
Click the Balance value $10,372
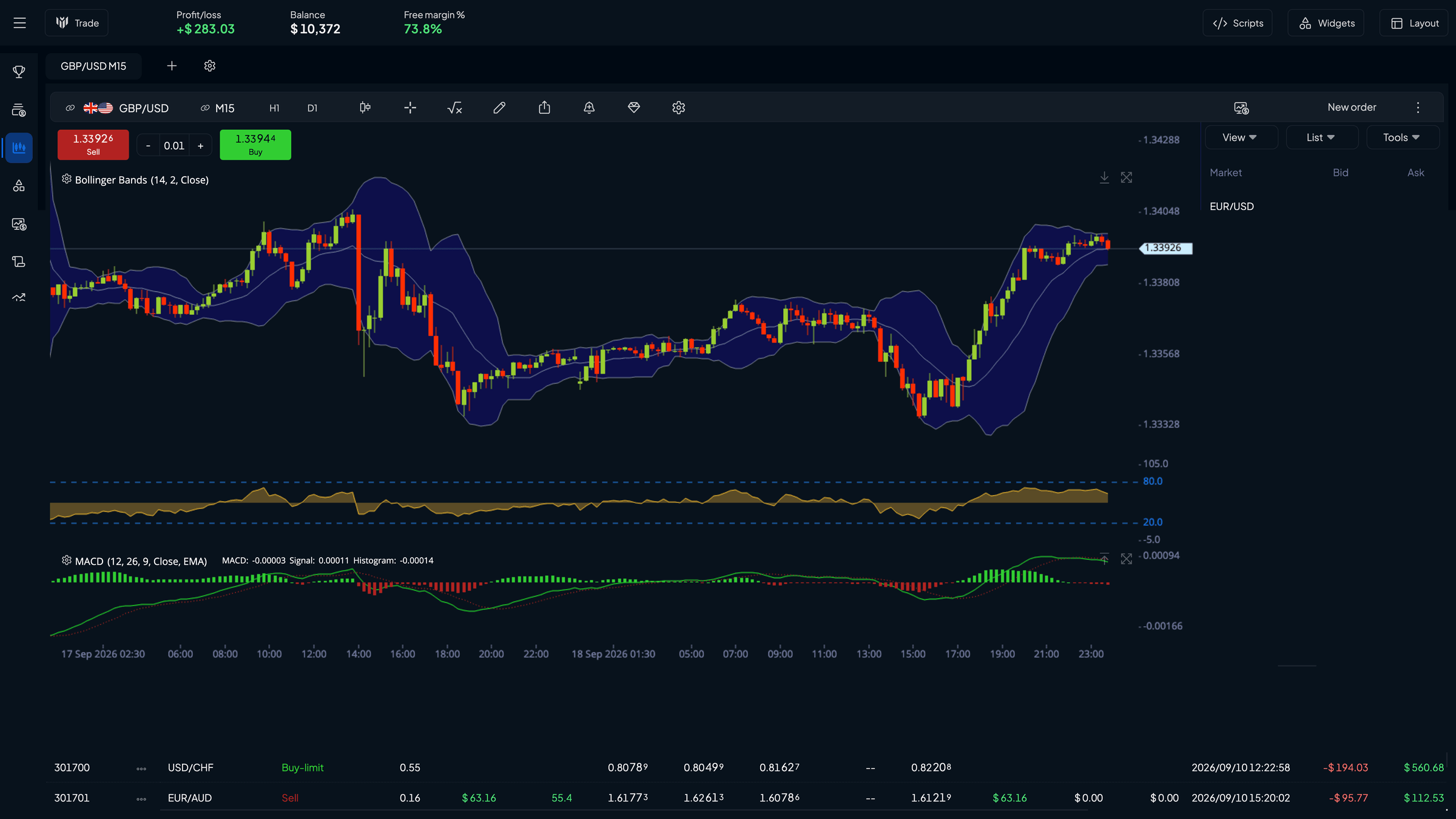point(315,29)
